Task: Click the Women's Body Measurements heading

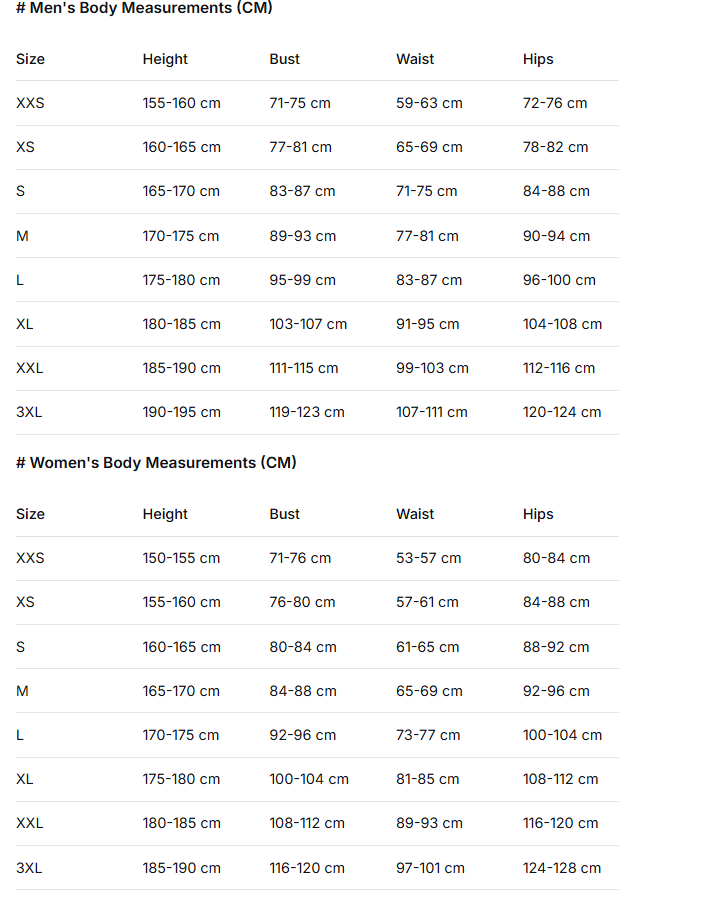Action: point(156,463)
